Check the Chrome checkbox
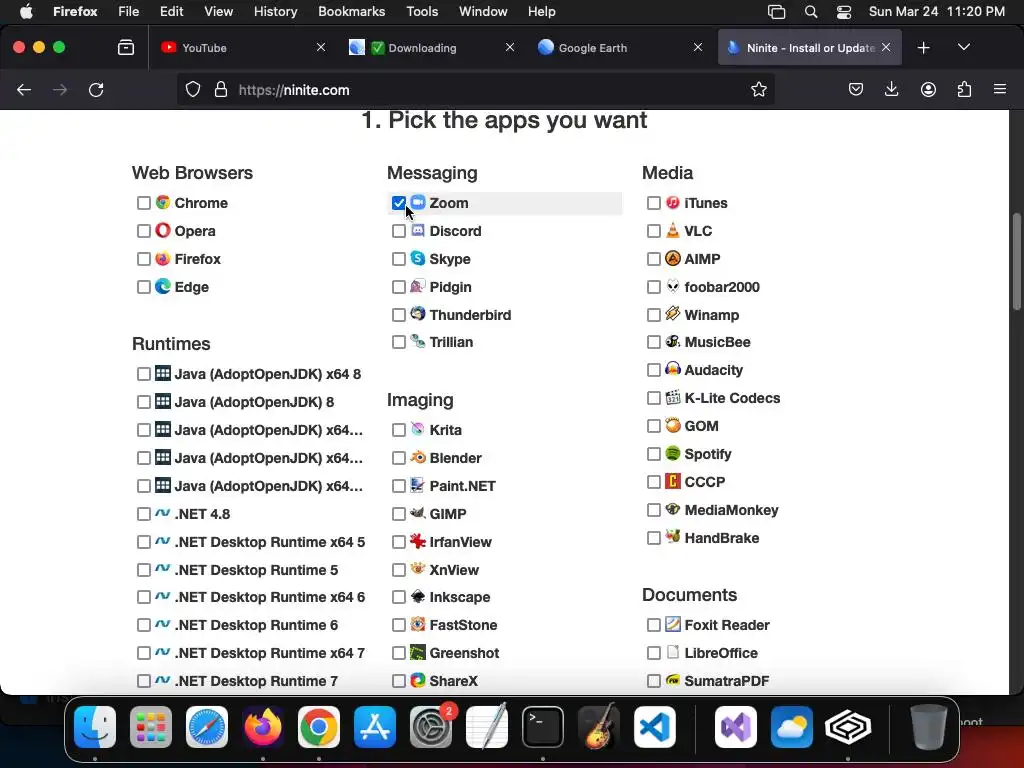 point(144,203)
